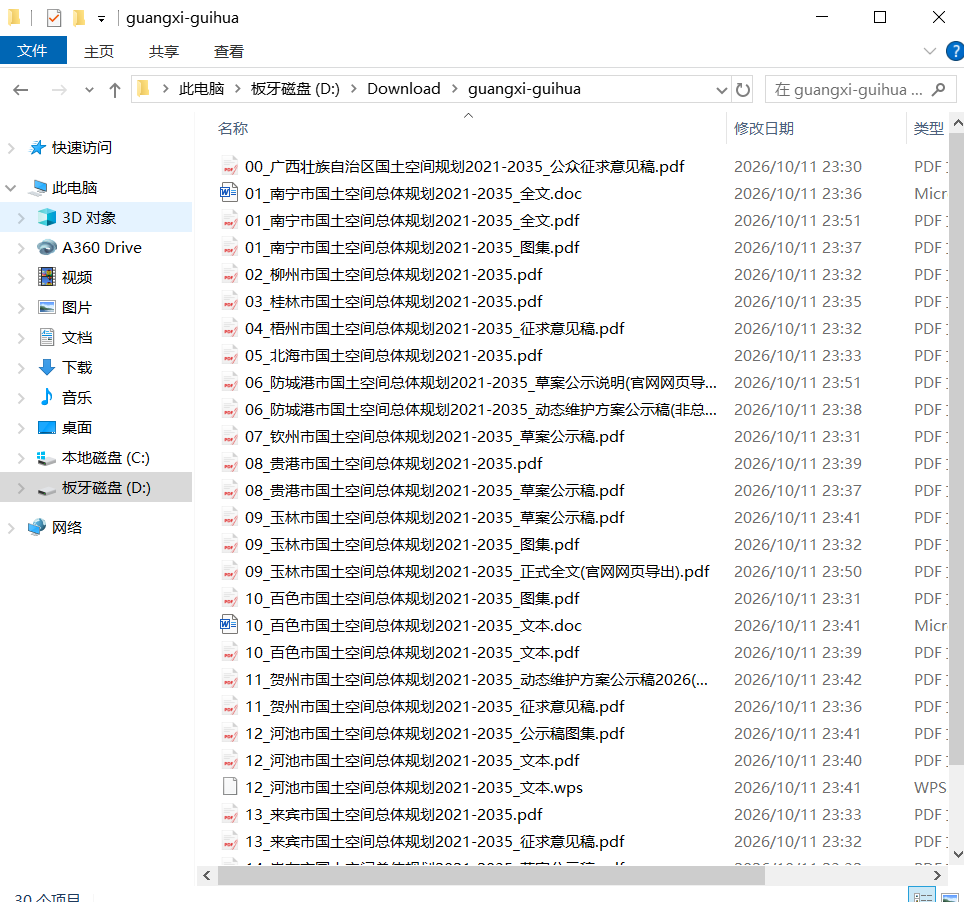Expand the 板牙磁盘 (D:) tree node

pyautogui.click(x=21, y=488)
